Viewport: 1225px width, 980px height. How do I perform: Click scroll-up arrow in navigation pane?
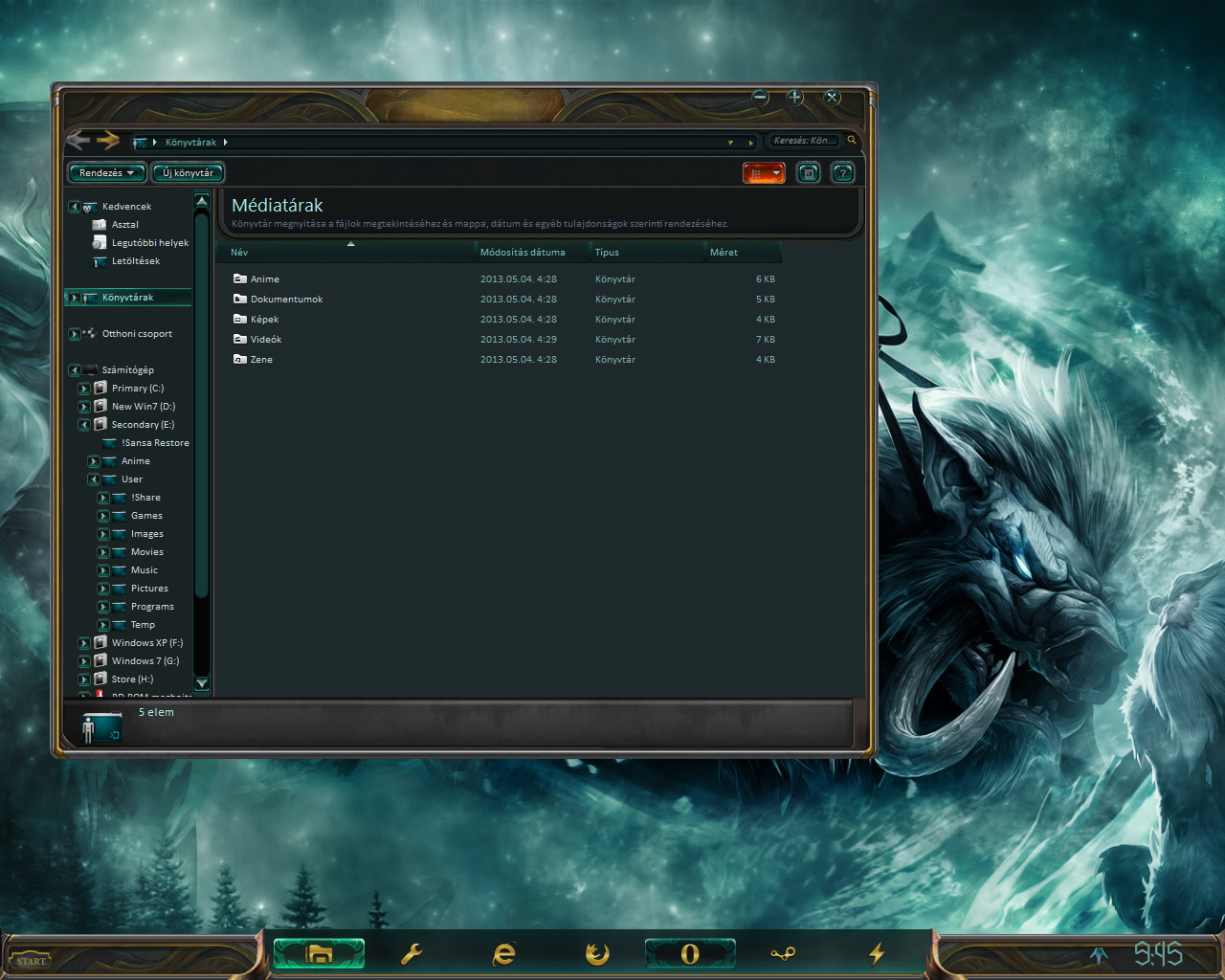point(201,201)
